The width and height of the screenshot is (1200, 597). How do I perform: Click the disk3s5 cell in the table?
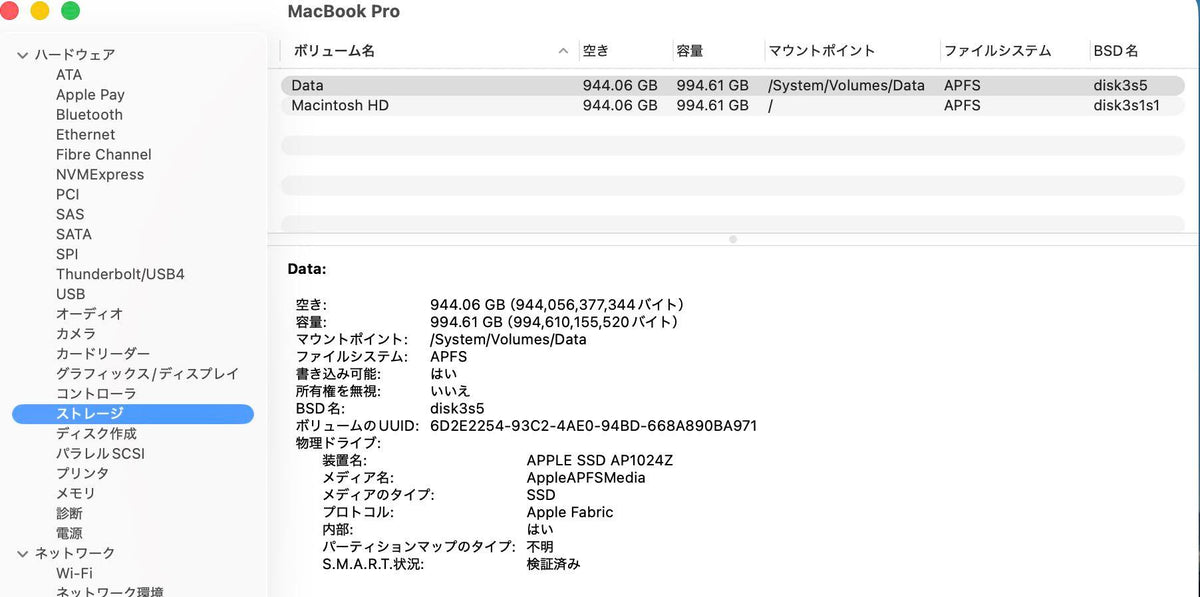tap(1120, 86)
